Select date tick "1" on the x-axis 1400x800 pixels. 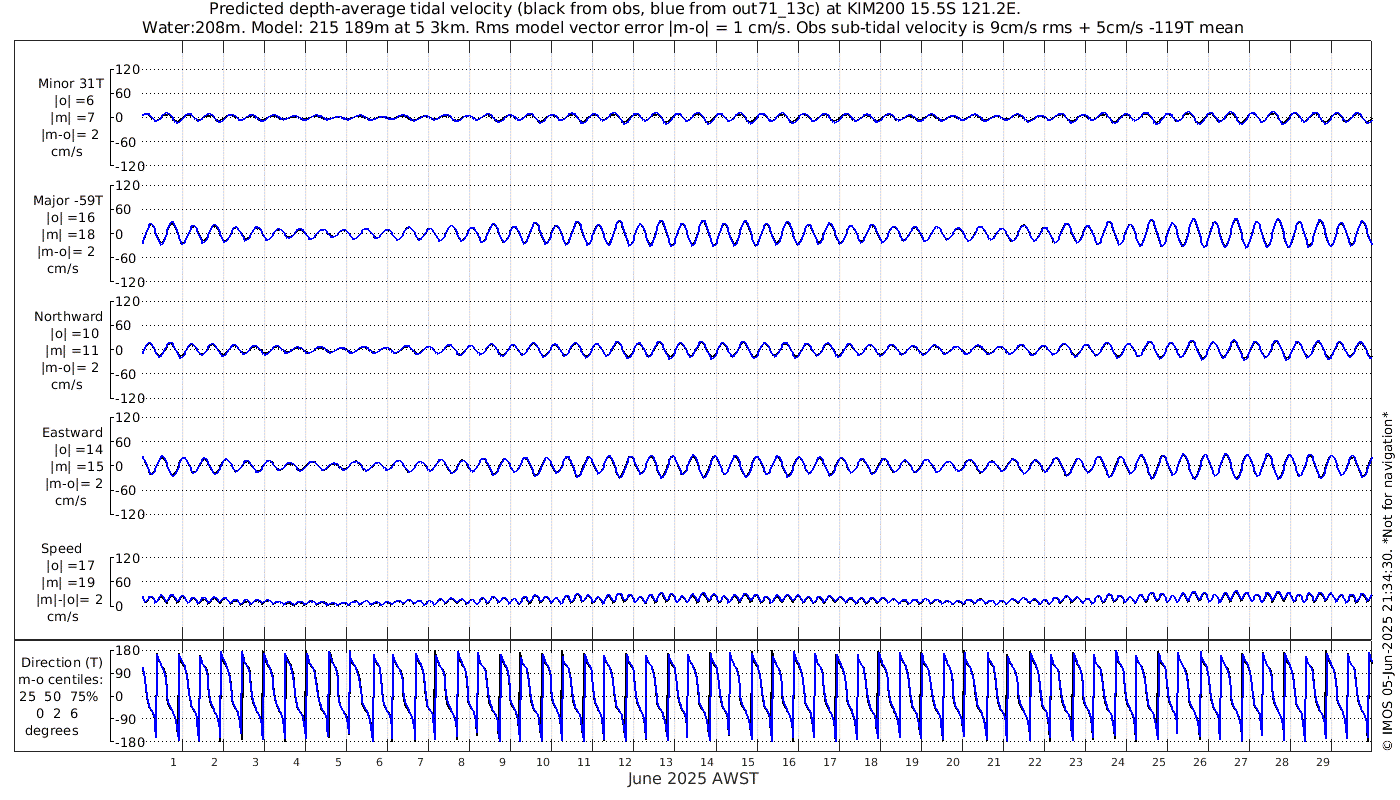174,762
